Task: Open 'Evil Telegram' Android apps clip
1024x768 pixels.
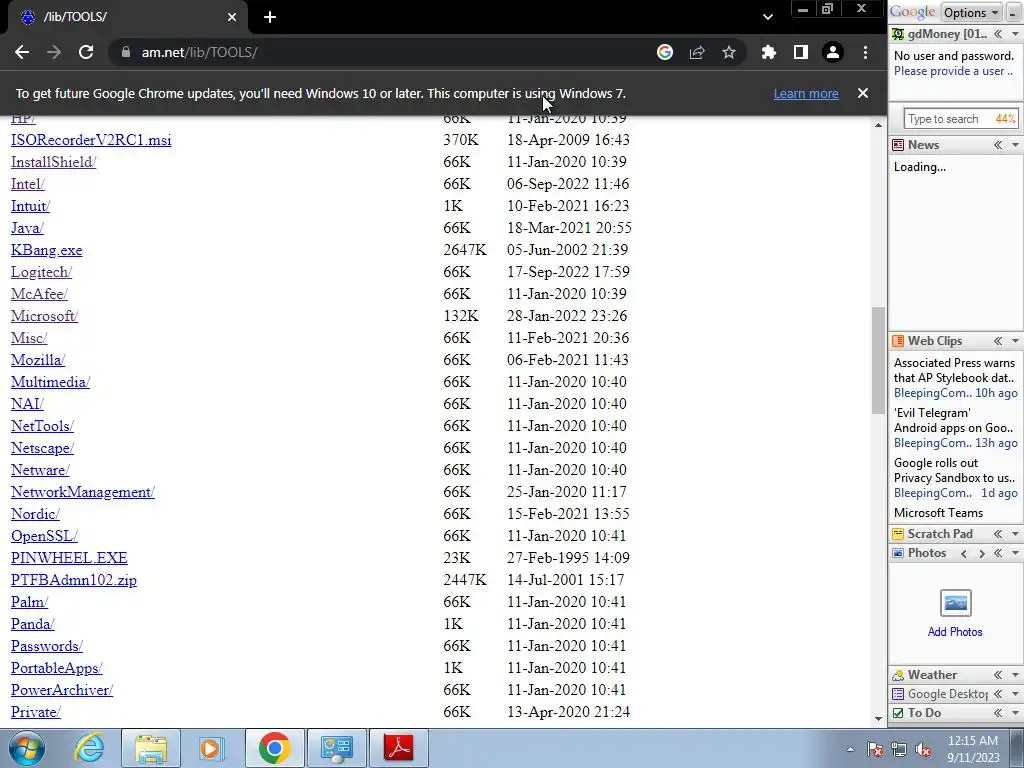Action: pos(954,421)
